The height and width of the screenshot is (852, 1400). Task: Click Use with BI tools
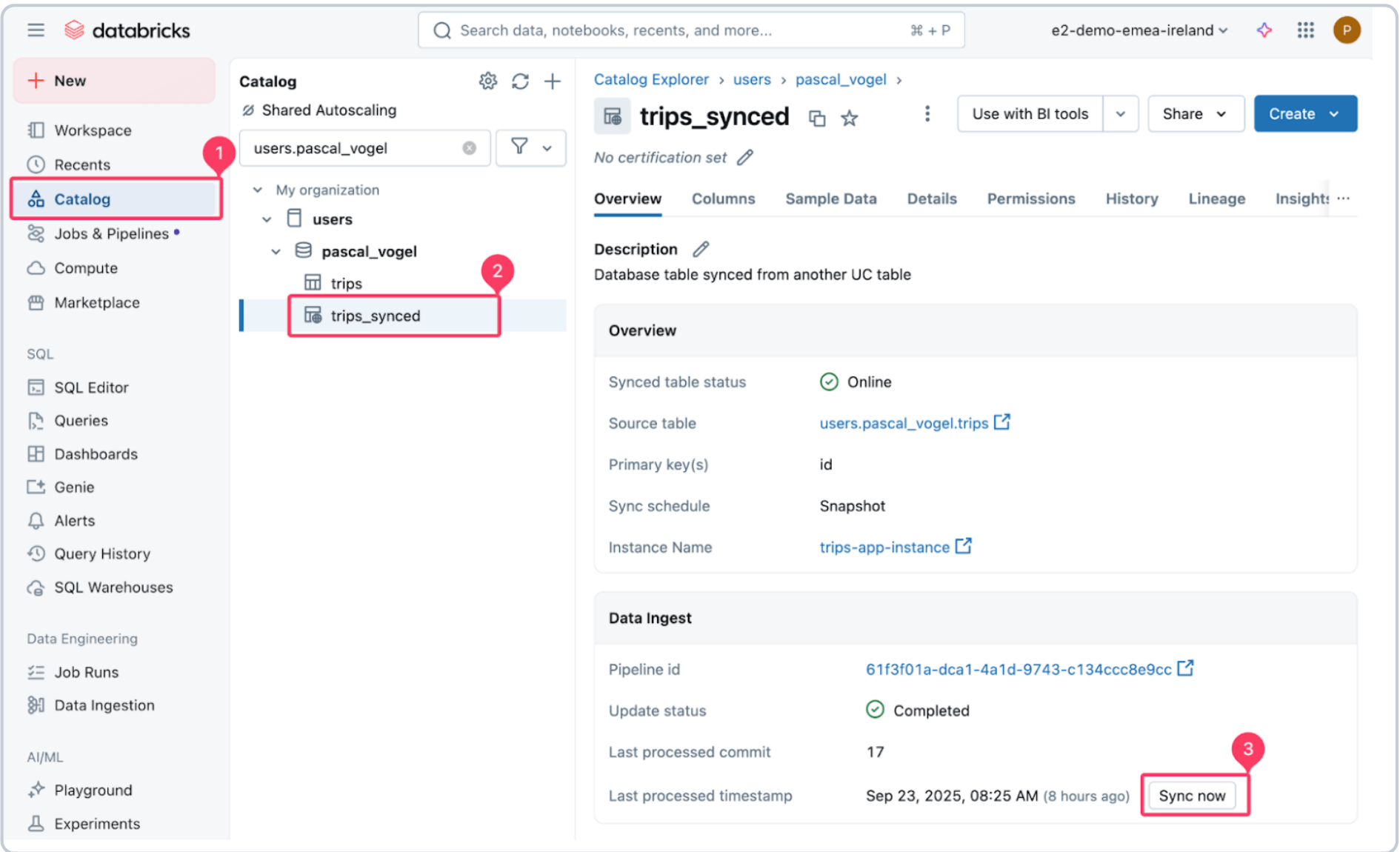(1030, 114)
